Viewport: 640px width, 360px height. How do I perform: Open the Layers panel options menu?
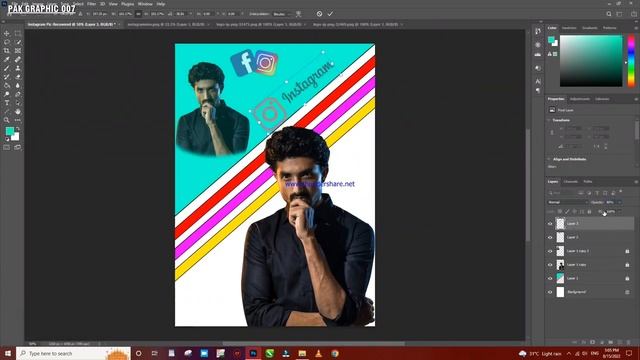(x=636, y=182)
